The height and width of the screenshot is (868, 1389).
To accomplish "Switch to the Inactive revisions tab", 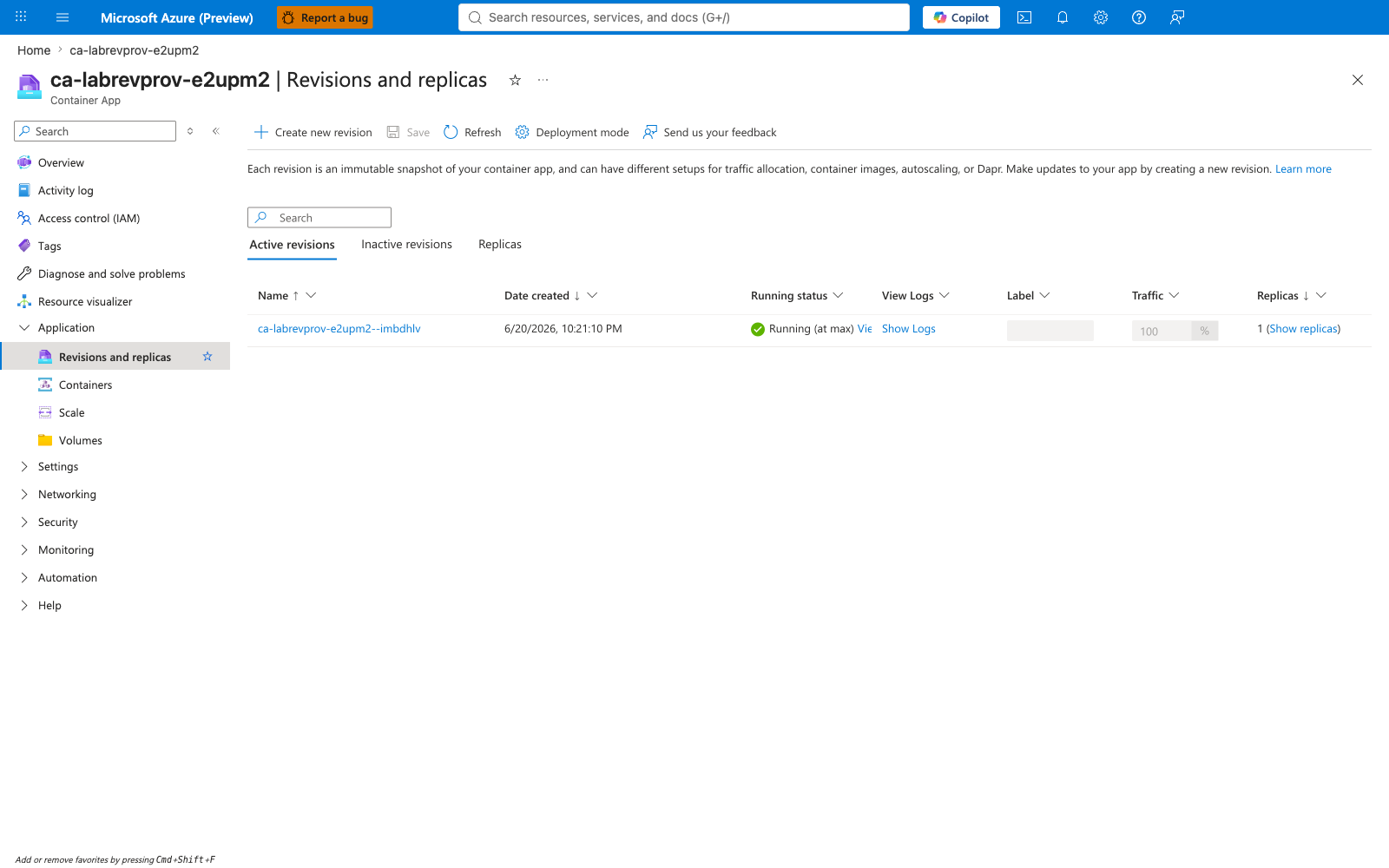I will pyautogui.click(x=406, y=245).
